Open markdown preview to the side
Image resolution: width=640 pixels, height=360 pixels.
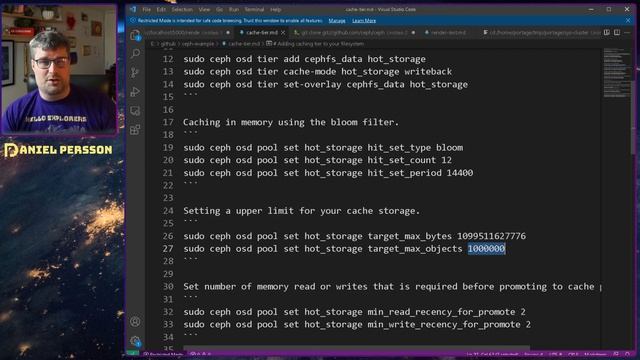(x=607, y=32)
